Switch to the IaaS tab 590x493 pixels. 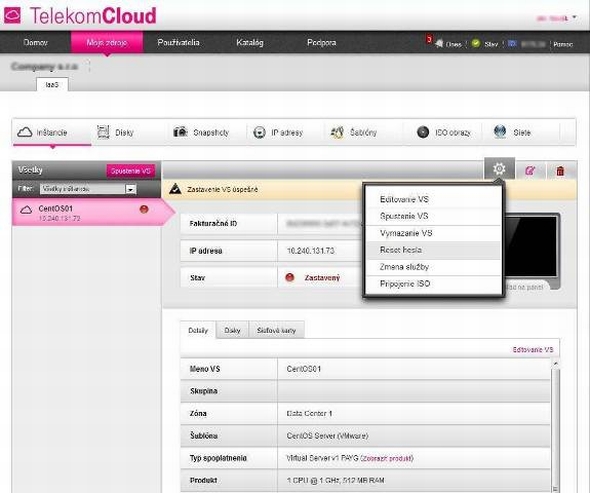52,85
